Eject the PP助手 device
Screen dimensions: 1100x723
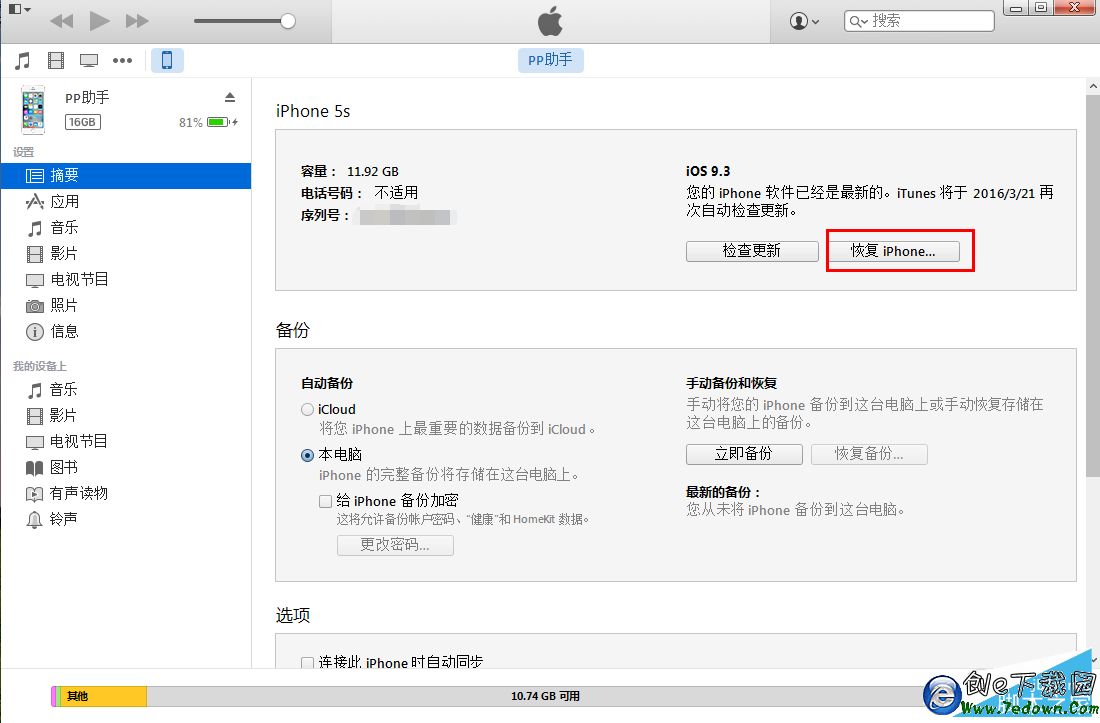(x=229, y=97)
